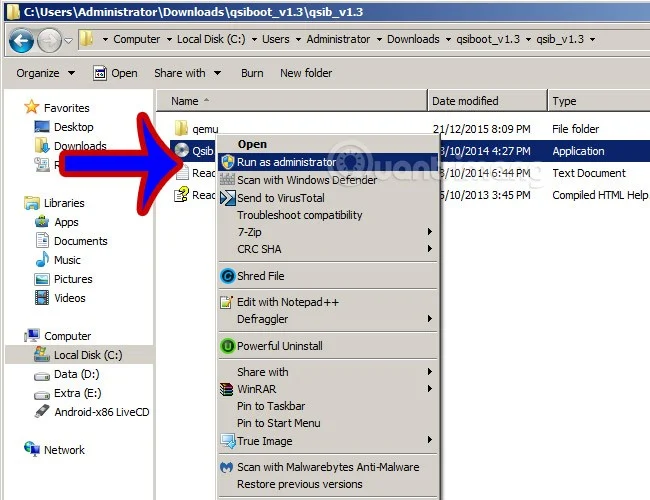Open the Defraggler submenu
This screenshot has height=500, width=650.
tap(327, 319)
